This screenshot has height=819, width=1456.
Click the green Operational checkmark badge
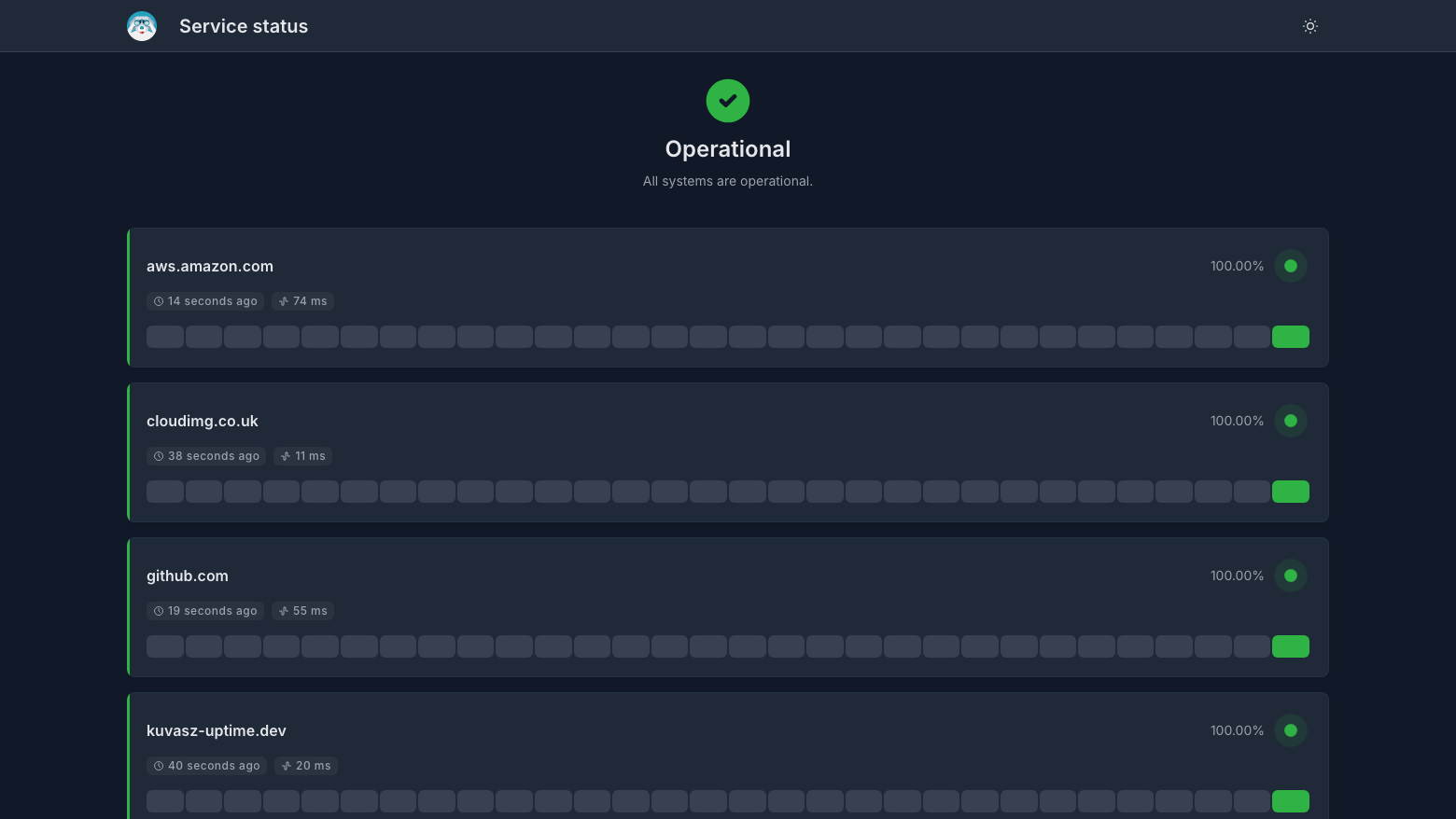click(728, 101)
